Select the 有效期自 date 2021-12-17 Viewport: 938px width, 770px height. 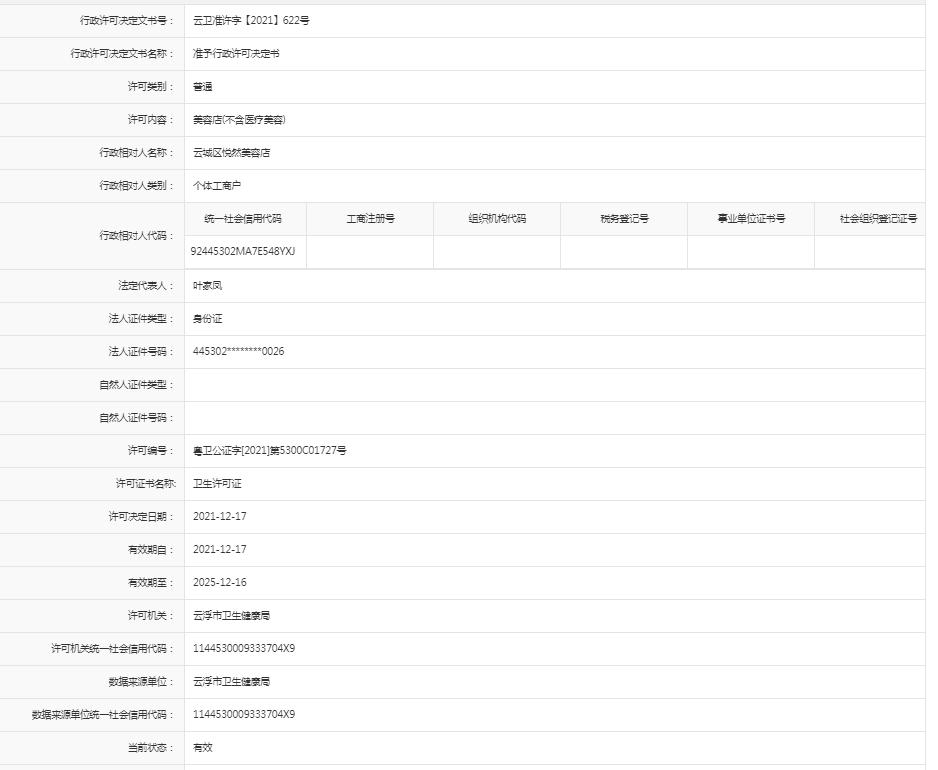click(x=220, y=549)
